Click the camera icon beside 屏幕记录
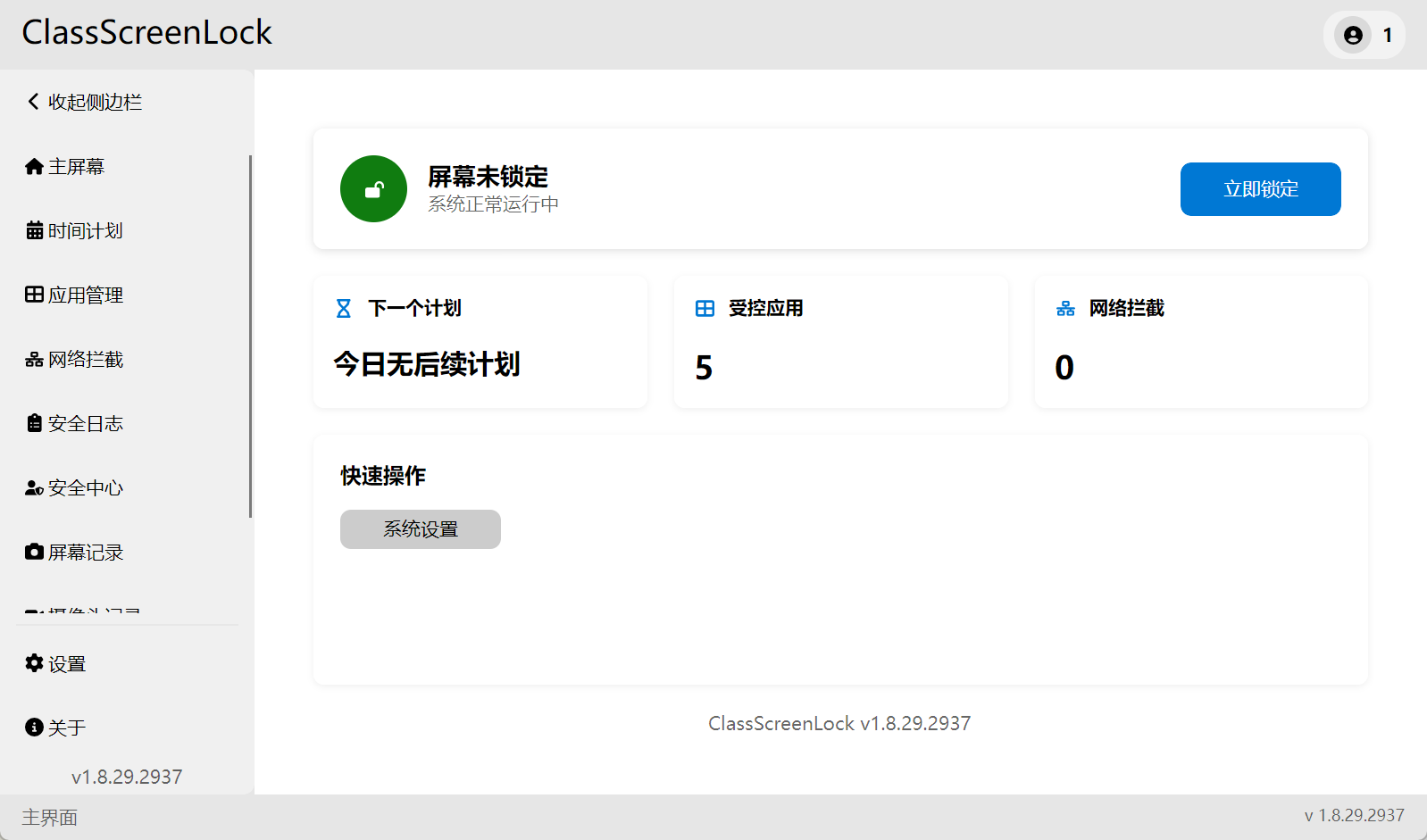 (x=34, y=552)
